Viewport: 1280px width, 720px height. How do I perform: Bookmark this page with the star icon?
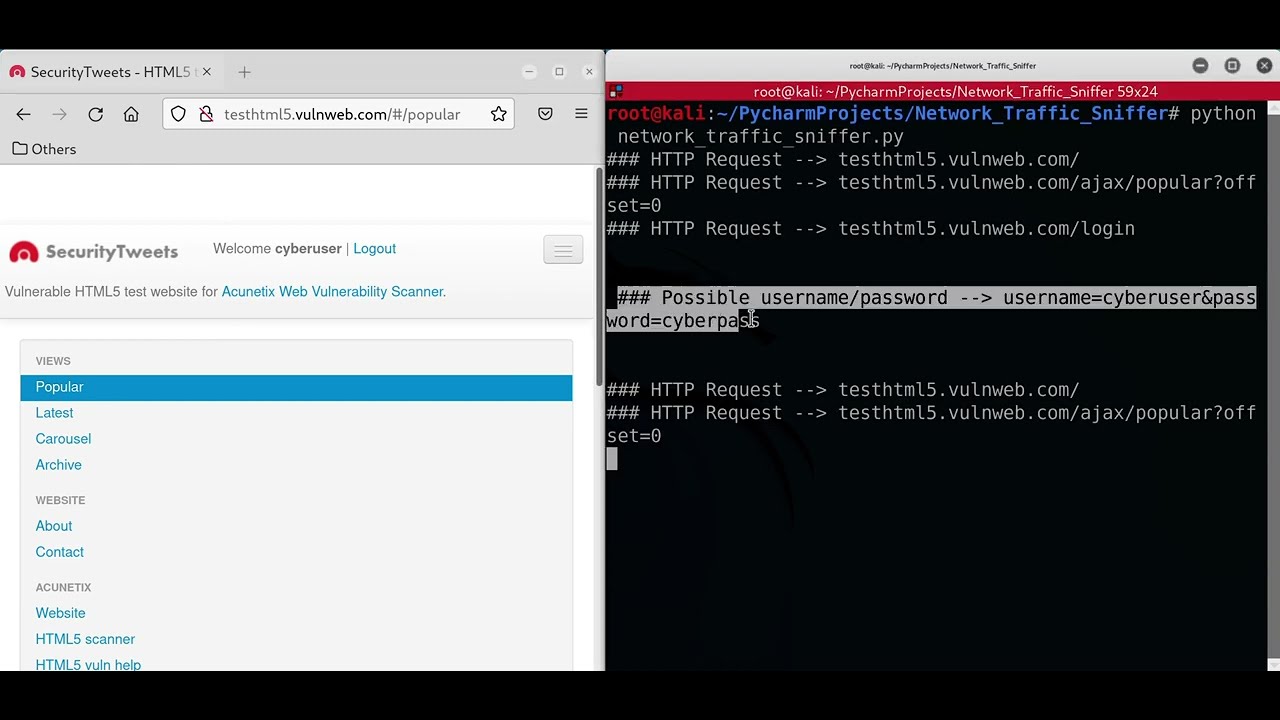pos(498,114)
